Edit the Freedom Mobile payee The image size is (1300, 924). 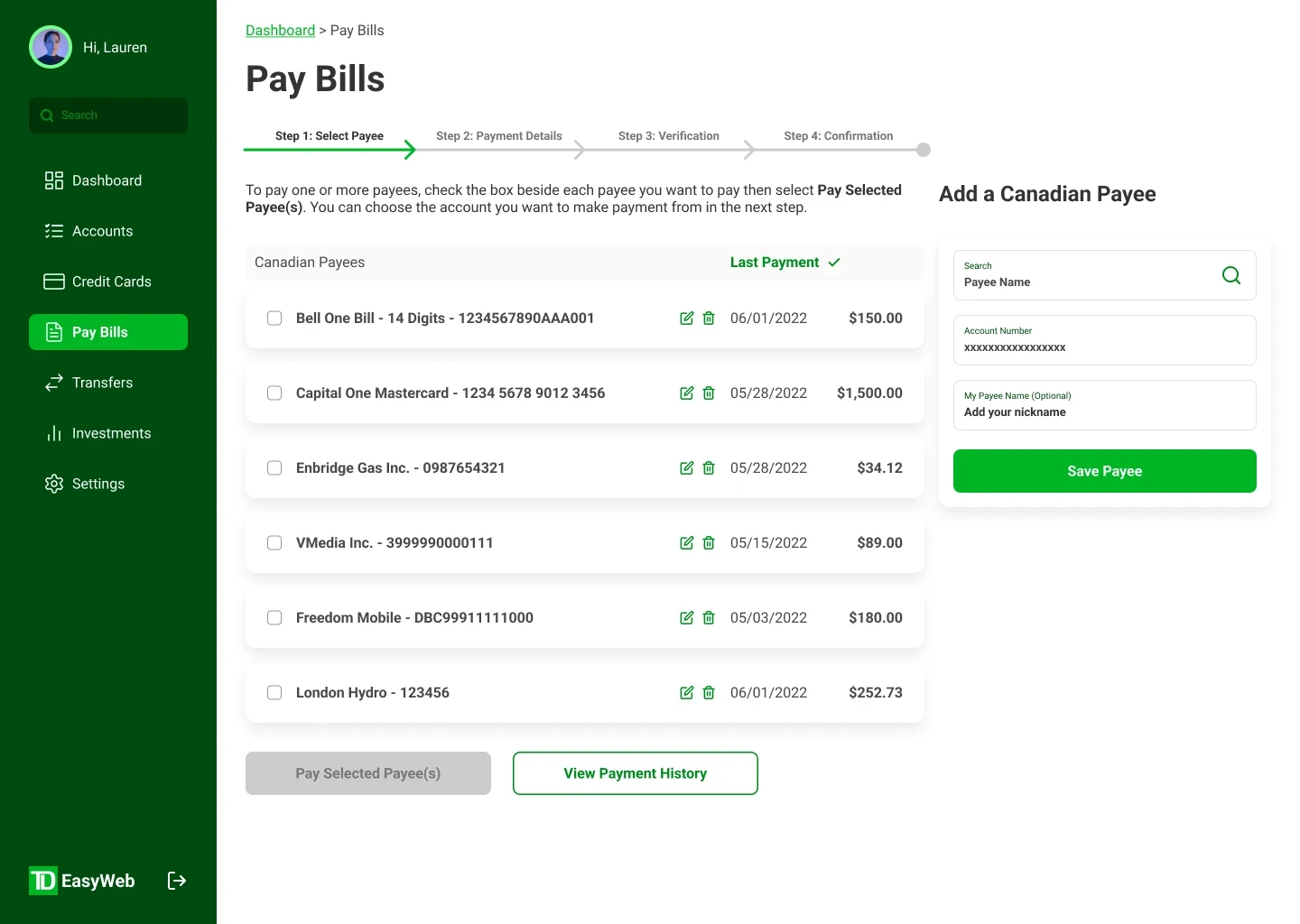pyautogui.click(x=687, y=618)
